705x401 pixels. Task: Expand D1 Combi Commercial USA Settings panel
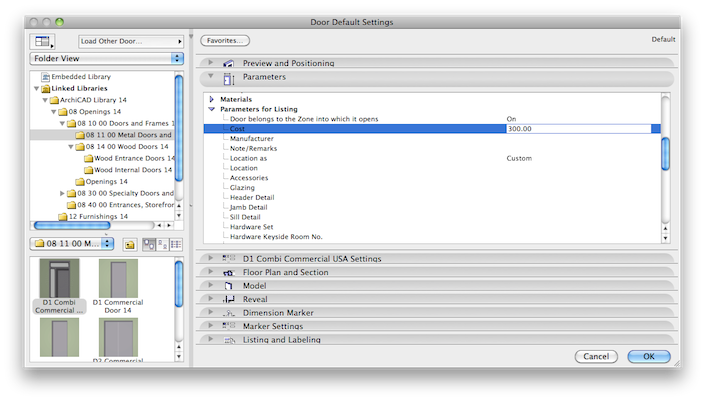click(210, 258)
